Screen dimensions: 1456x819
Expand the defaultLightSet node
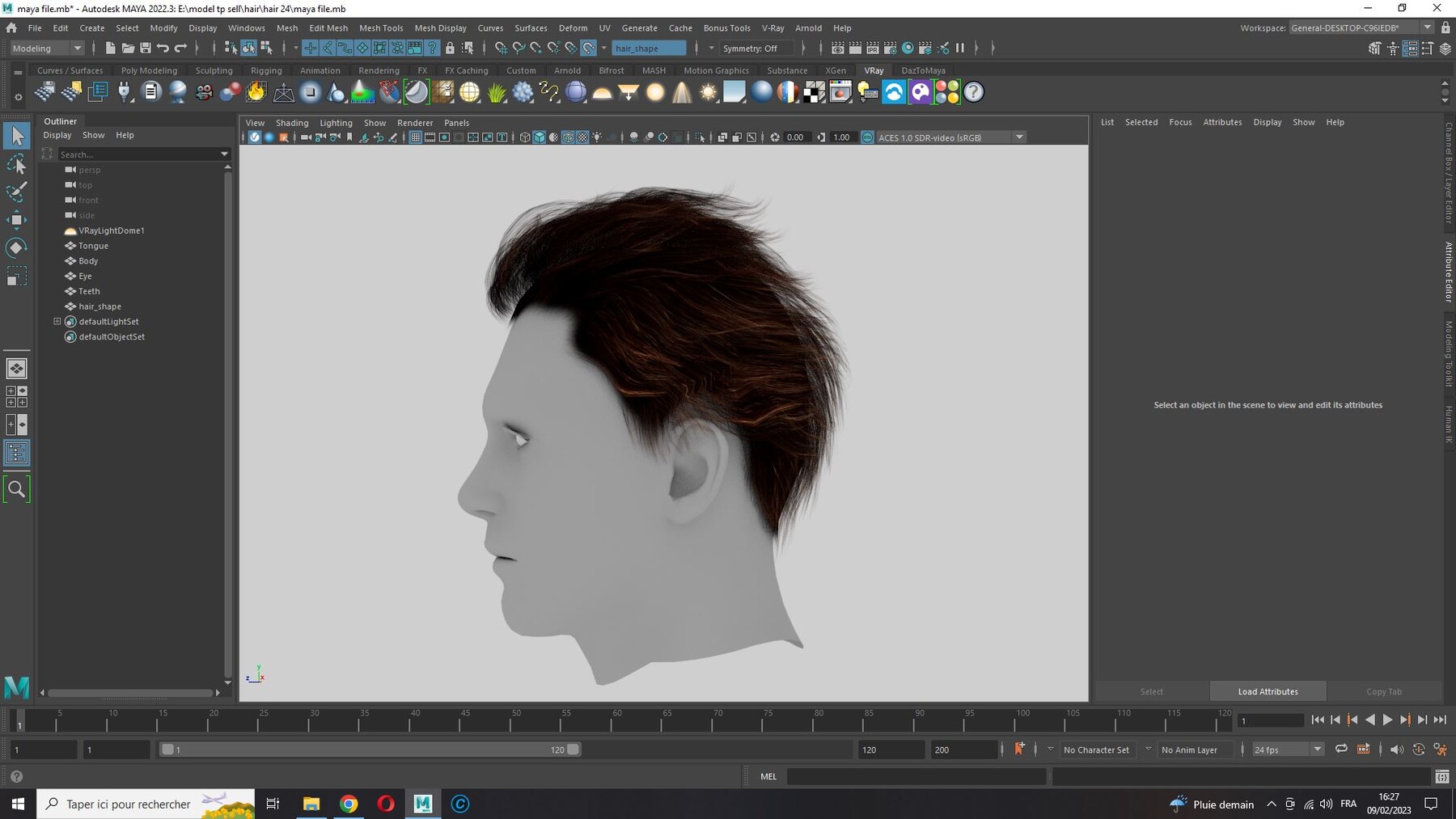click(x=57, y=322)
